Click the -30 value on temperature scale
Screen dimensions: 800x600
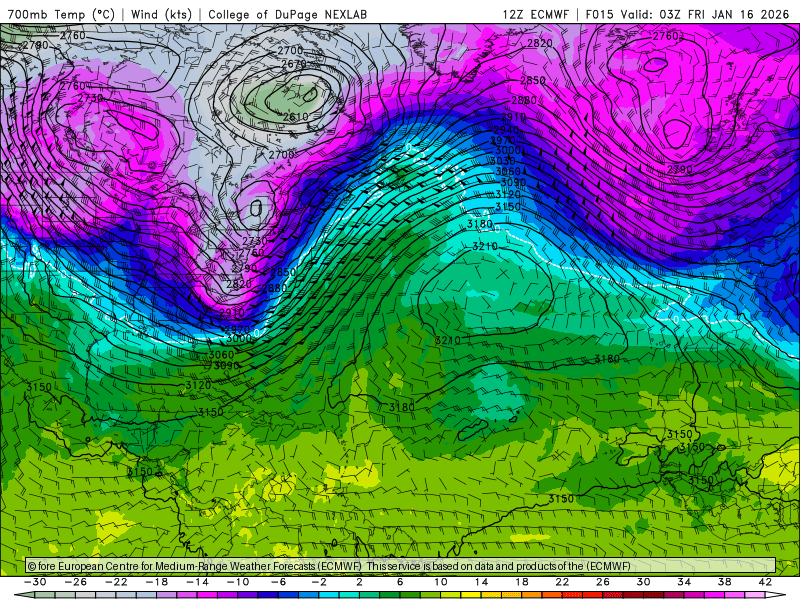tap(35, 582)
